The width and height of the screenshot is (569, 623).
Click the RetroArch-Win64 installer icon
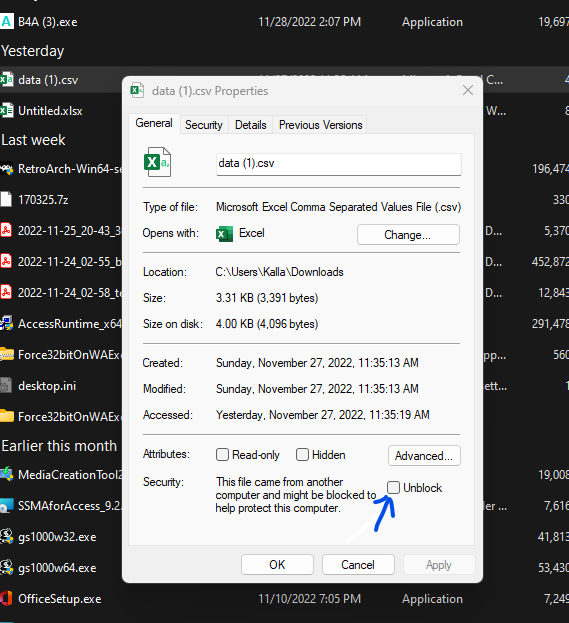6,169
